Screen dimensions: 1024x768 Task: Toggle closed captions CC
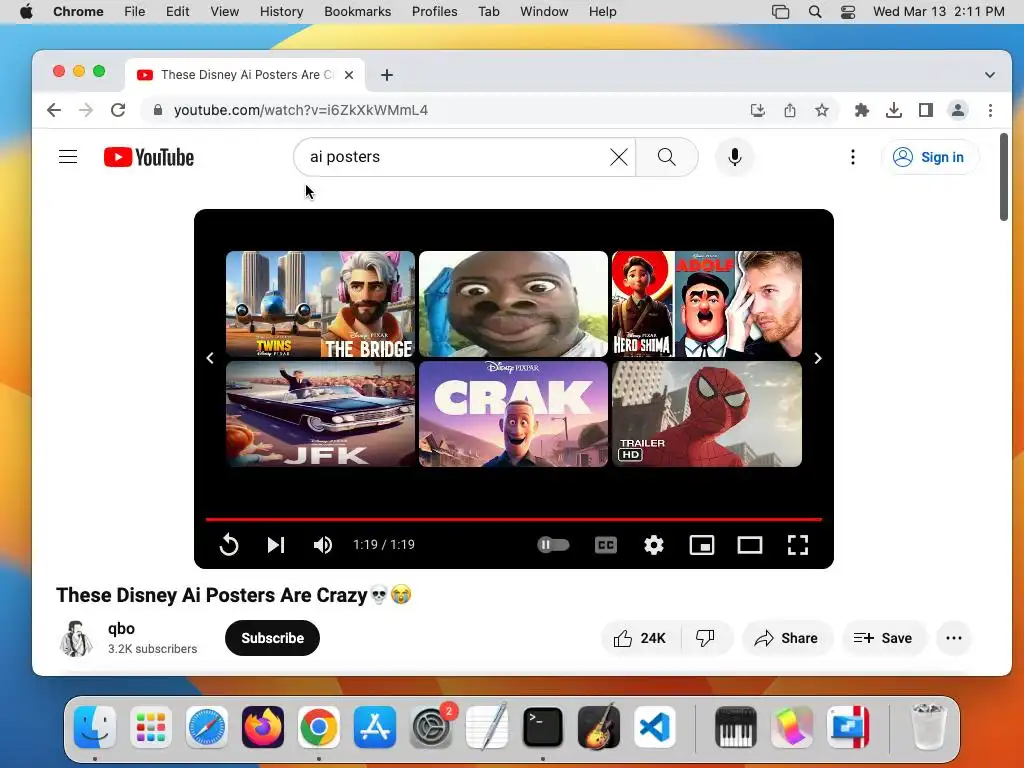(606, 545)
